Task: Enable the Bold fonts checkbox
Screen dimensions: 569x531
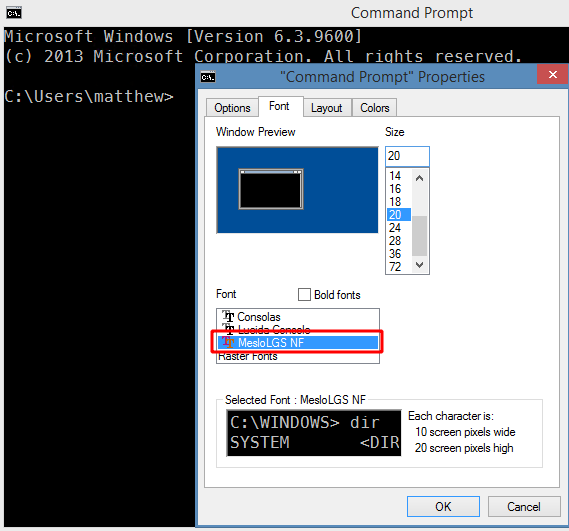Action: pyautogui.click(x=304, y=294)
